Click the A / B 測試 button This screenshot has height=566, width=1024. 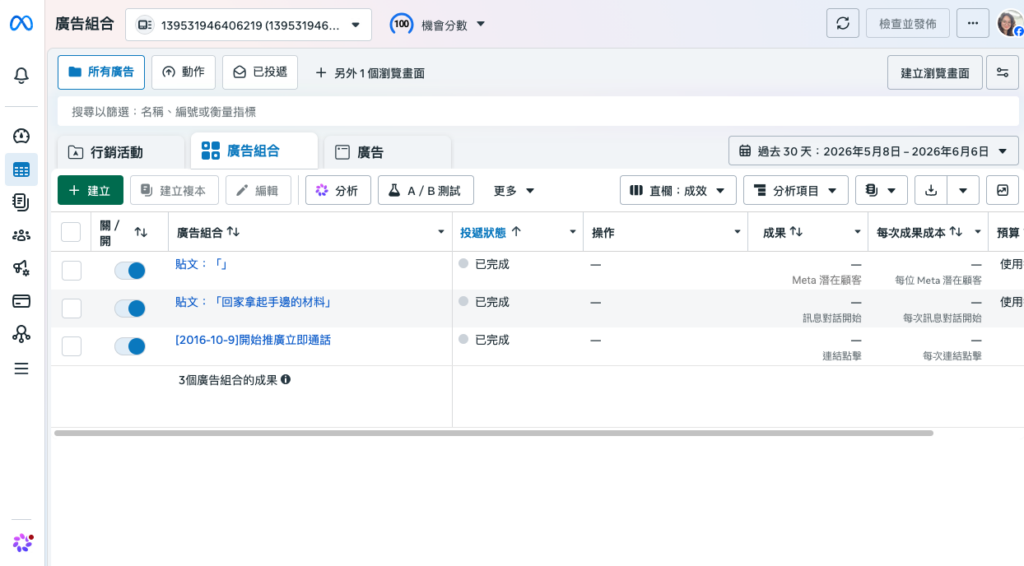click(426, 191)
